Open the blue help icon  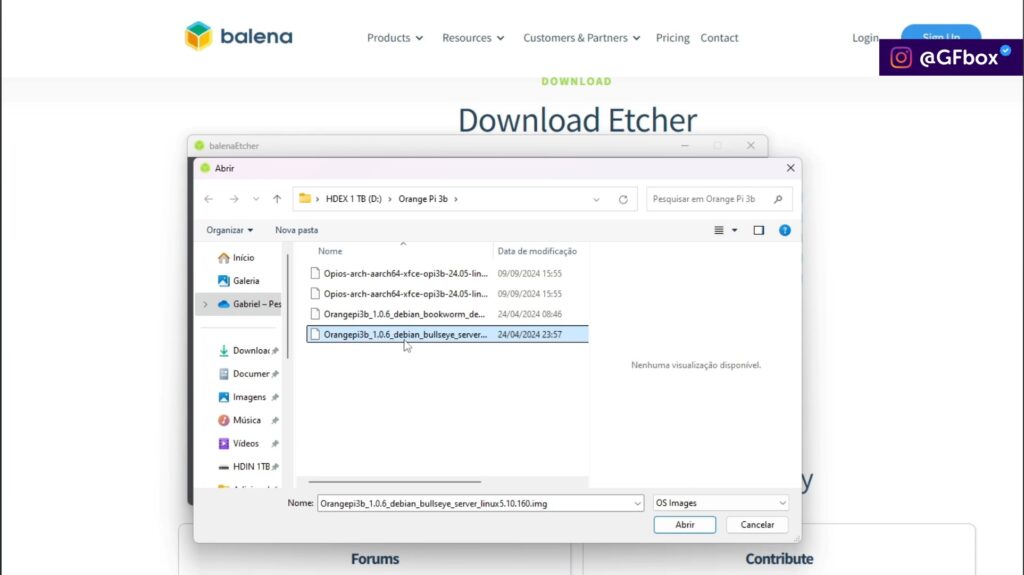tap(785, 230)
